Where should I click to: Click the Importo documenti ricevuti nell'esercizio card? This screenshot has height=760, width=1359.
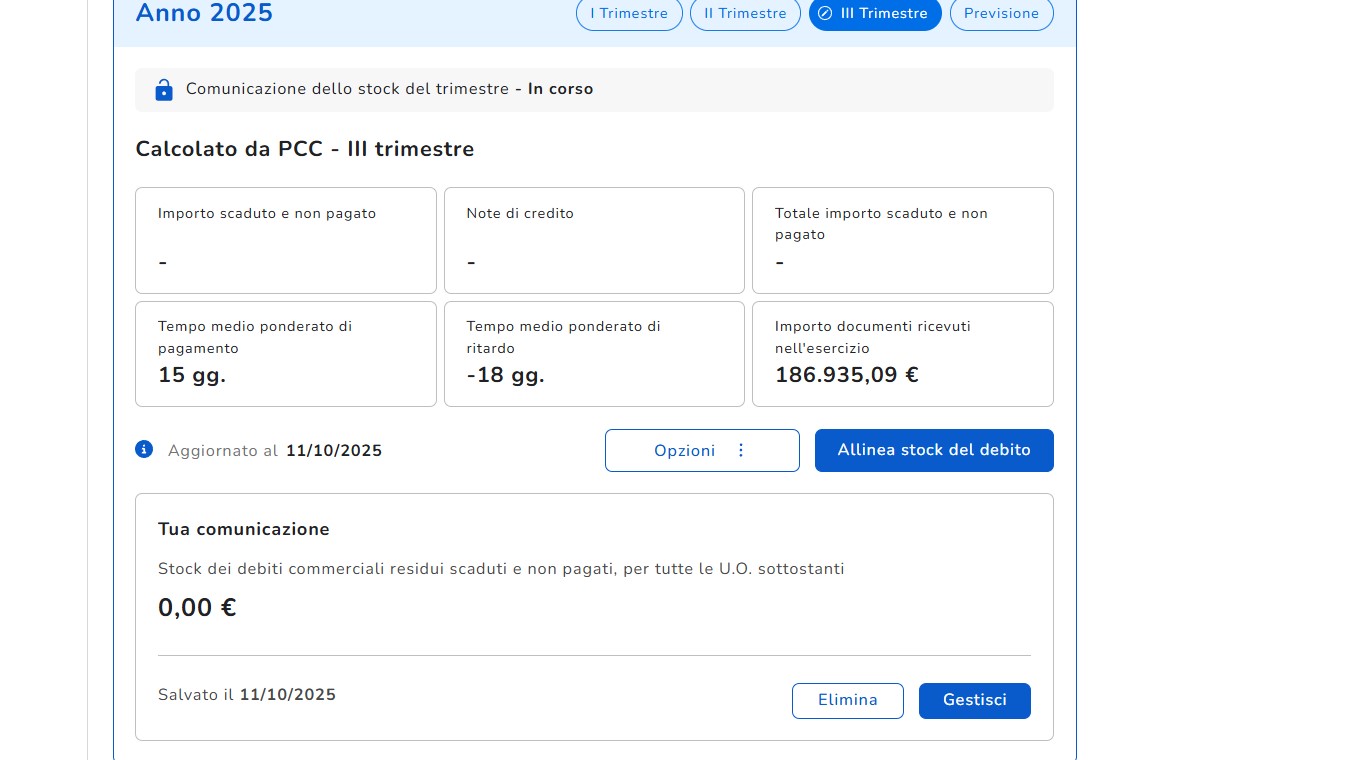pos(902,354)
